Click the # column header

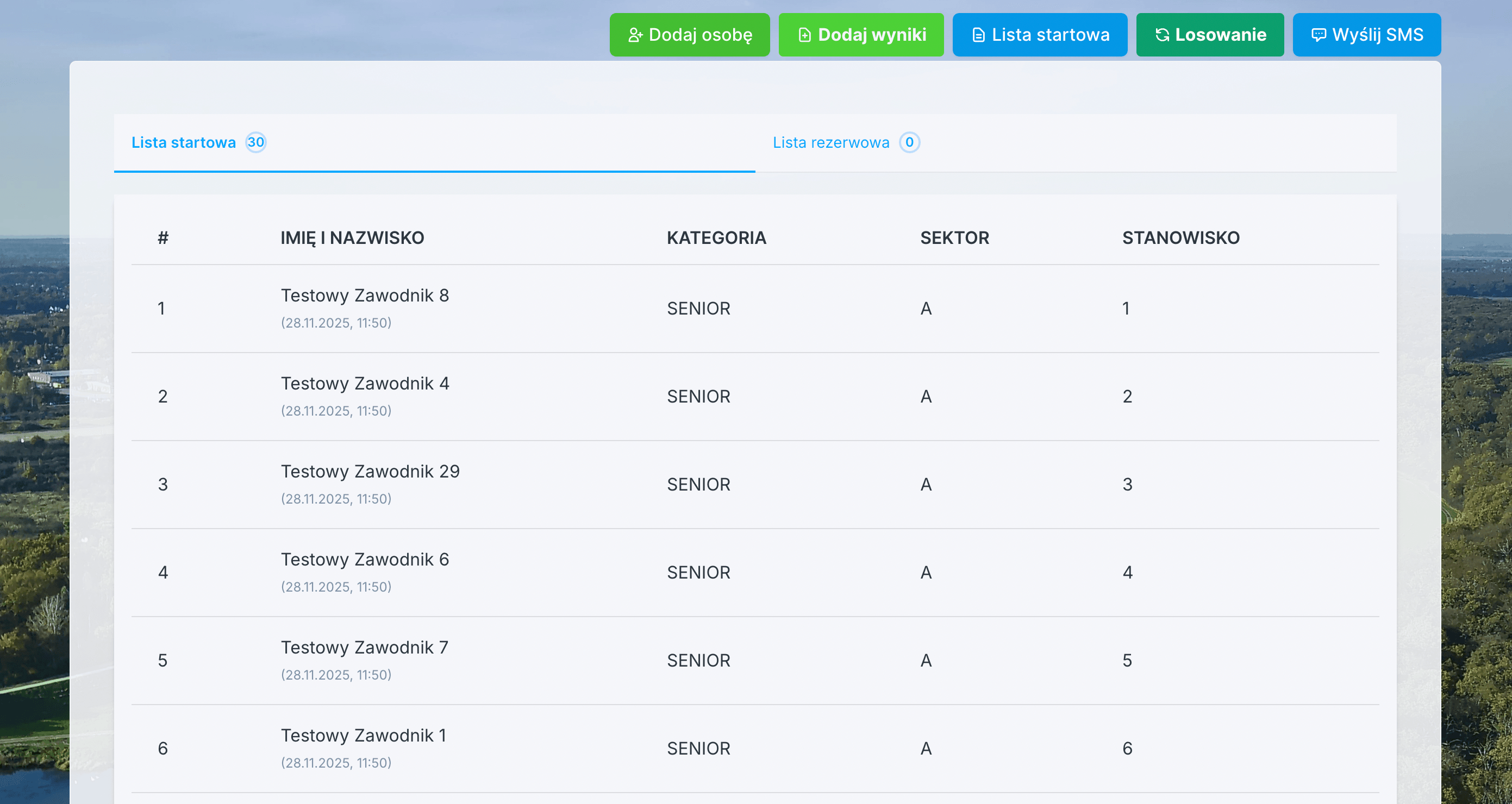pos(162,238)
